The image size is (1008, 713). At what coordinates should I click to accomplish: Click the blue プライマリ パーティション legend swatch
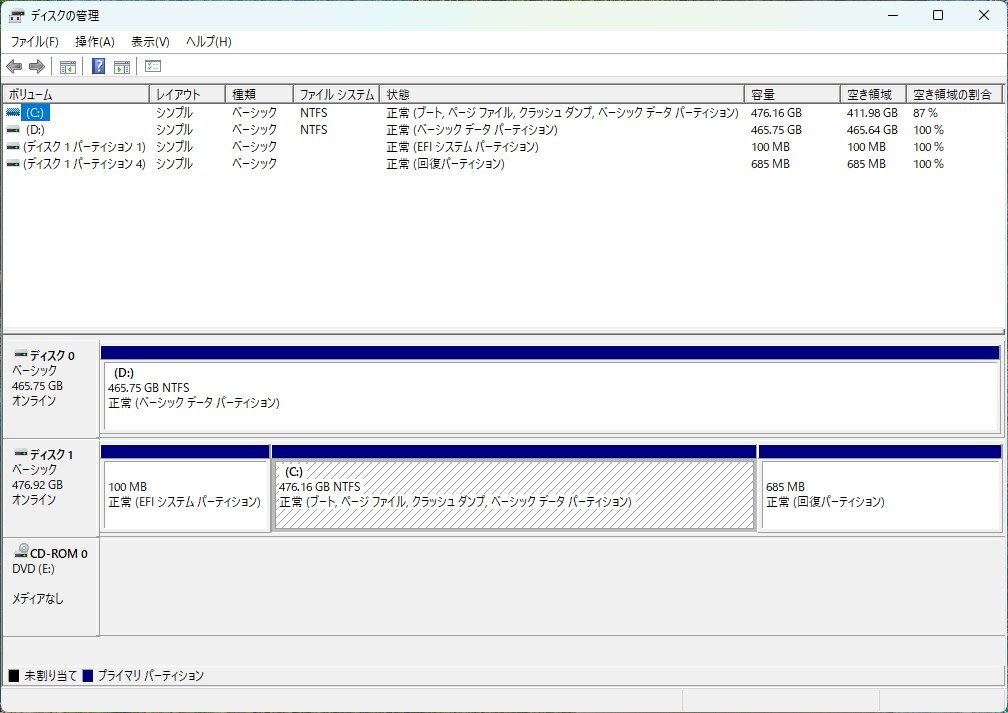tap(88, 676)
